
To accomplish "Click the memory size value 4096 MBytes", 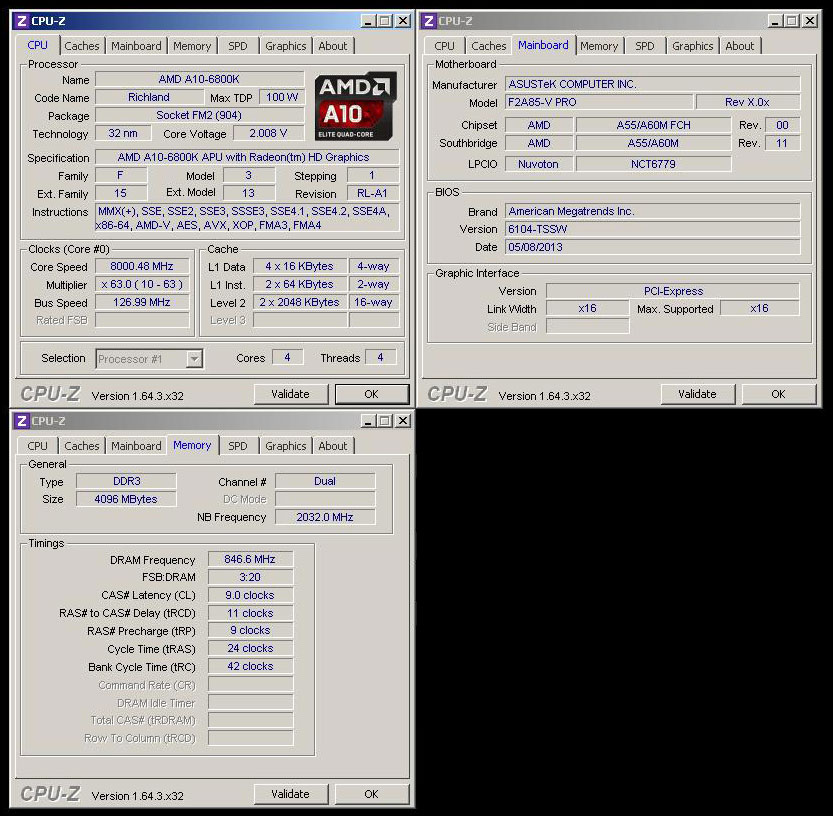I will point(126,500).
